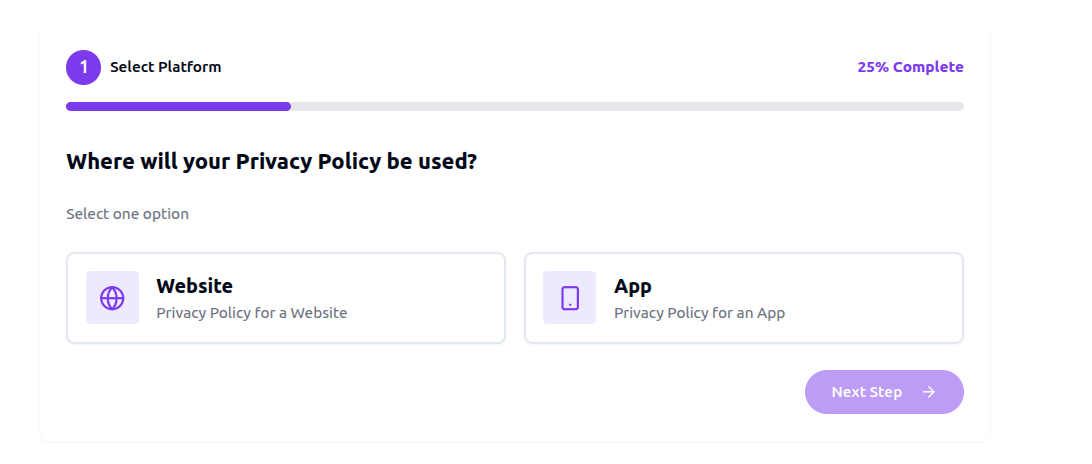Click the "Next Step" text label
The image size is (1092, 464).
pos(866,392)
